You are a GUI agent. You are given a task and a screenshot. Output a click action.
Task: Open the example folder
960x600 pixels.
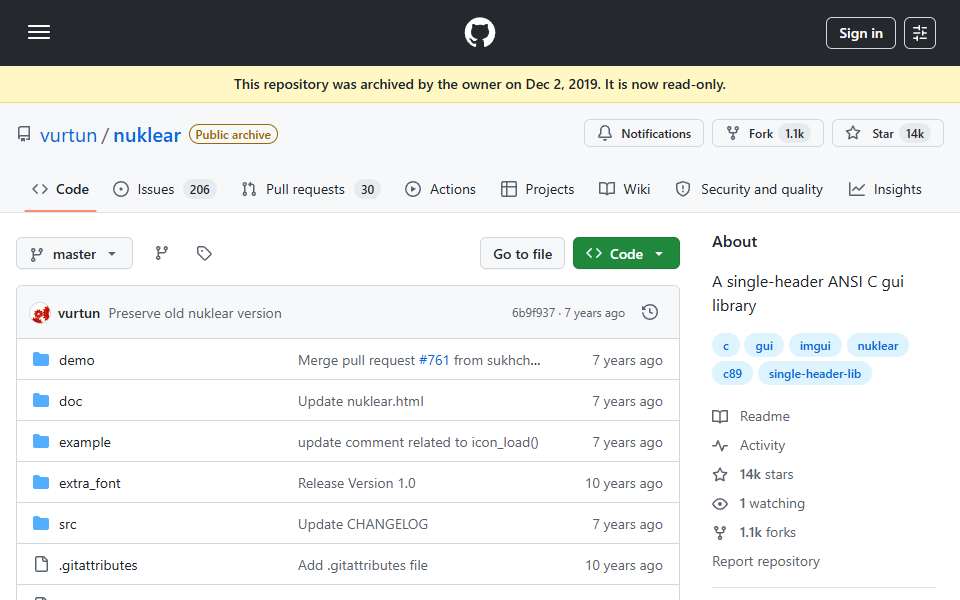84,442
